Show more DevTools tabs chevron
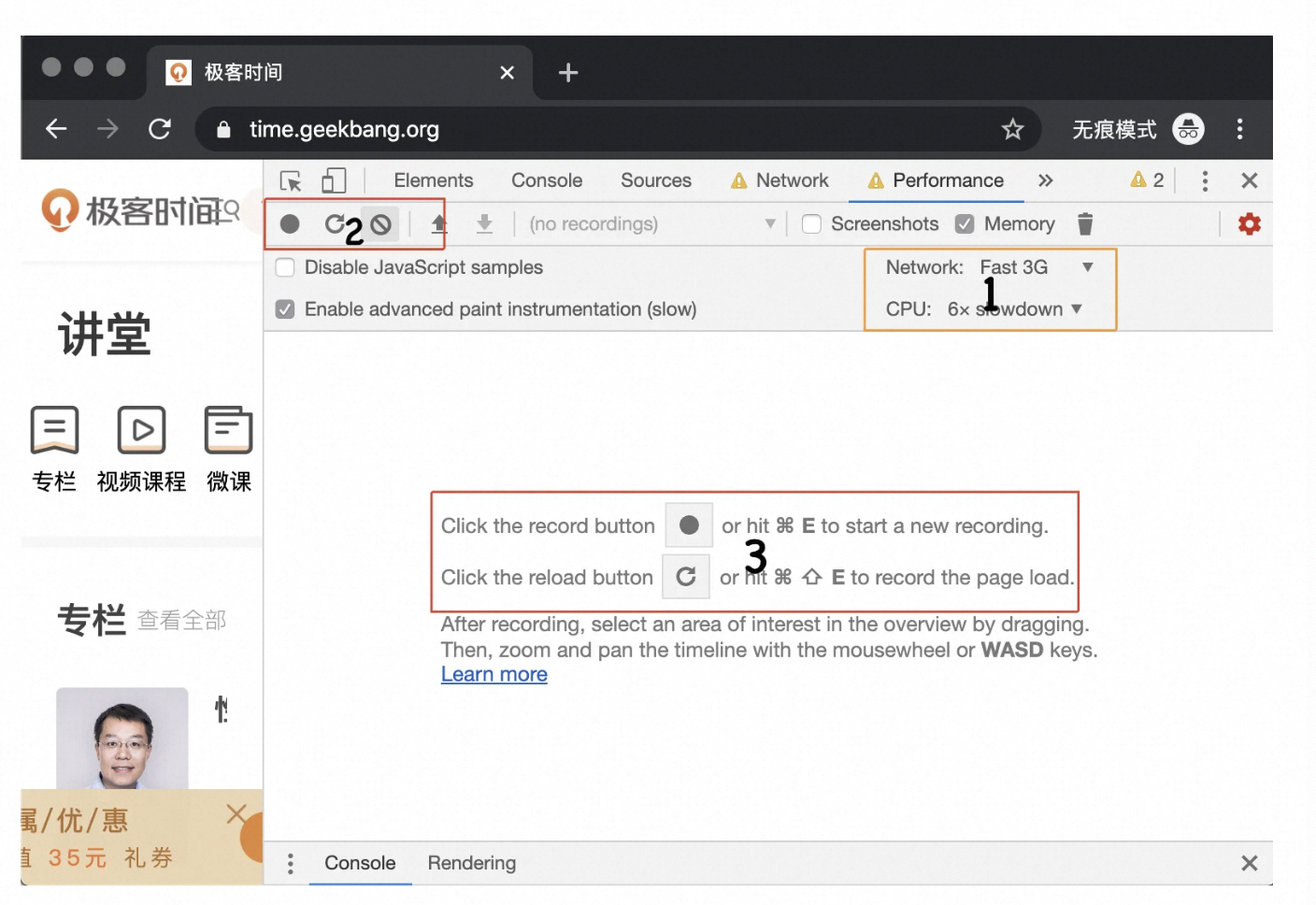This screenshot has width=1316, height=905. coord(1046,180)
